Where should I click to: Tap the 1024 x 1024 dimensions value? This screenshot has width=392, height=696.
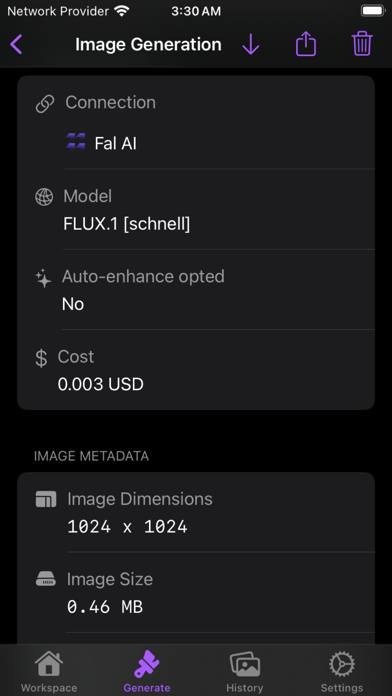pyautogui.click(x=127, y=527)
